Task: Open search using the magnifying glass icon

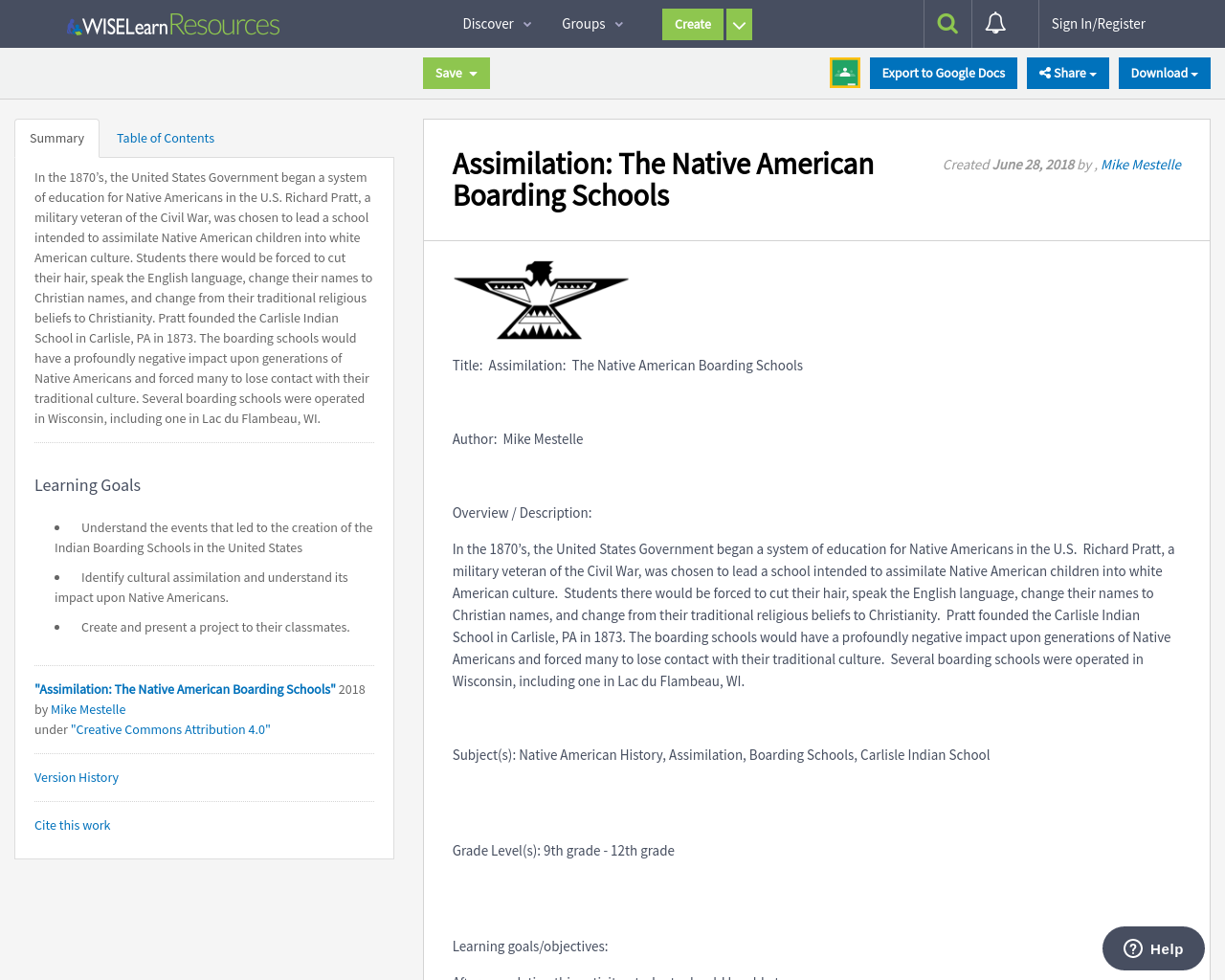Action: click(947, 22)
